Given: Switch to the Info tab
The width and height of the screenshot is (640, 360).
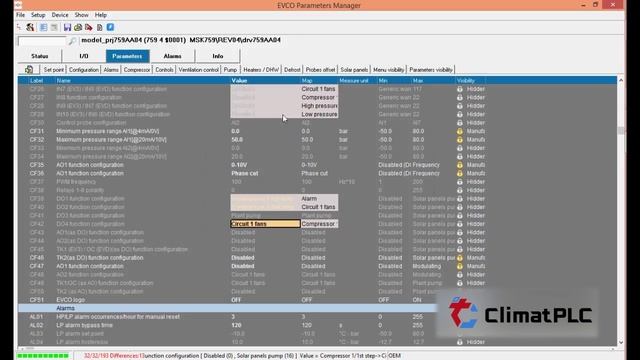Looking at the screenshot, I should point(218,56).
